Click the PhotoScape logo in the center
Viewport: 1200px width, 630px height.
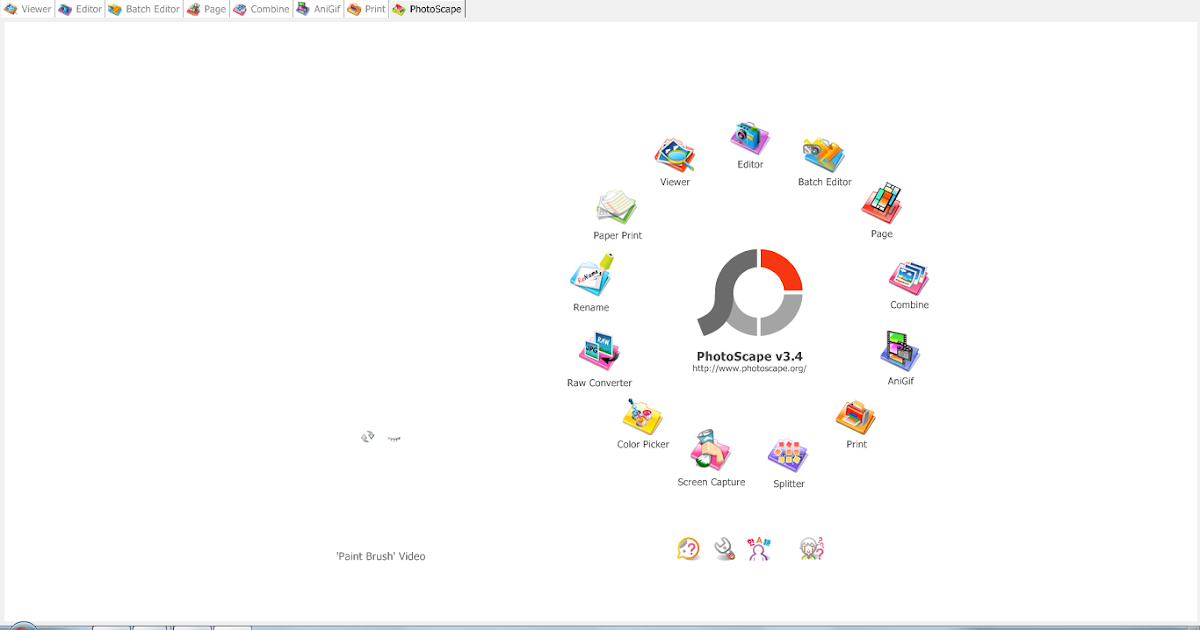[x=749, y=292]
